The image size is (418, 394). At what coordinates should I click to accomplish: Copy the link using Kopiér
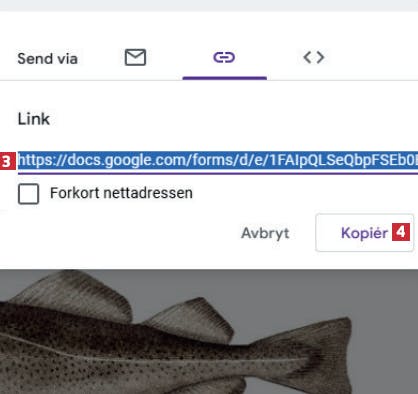click(x=364, y=232)
